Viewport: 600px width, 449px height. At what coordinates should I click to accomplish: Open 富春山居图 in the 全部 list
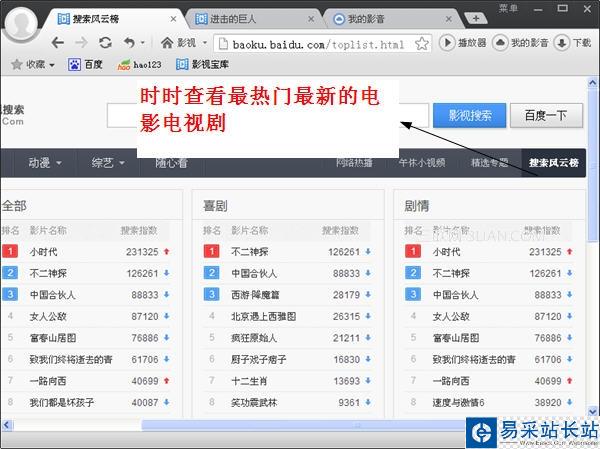[x=53, y=338]
